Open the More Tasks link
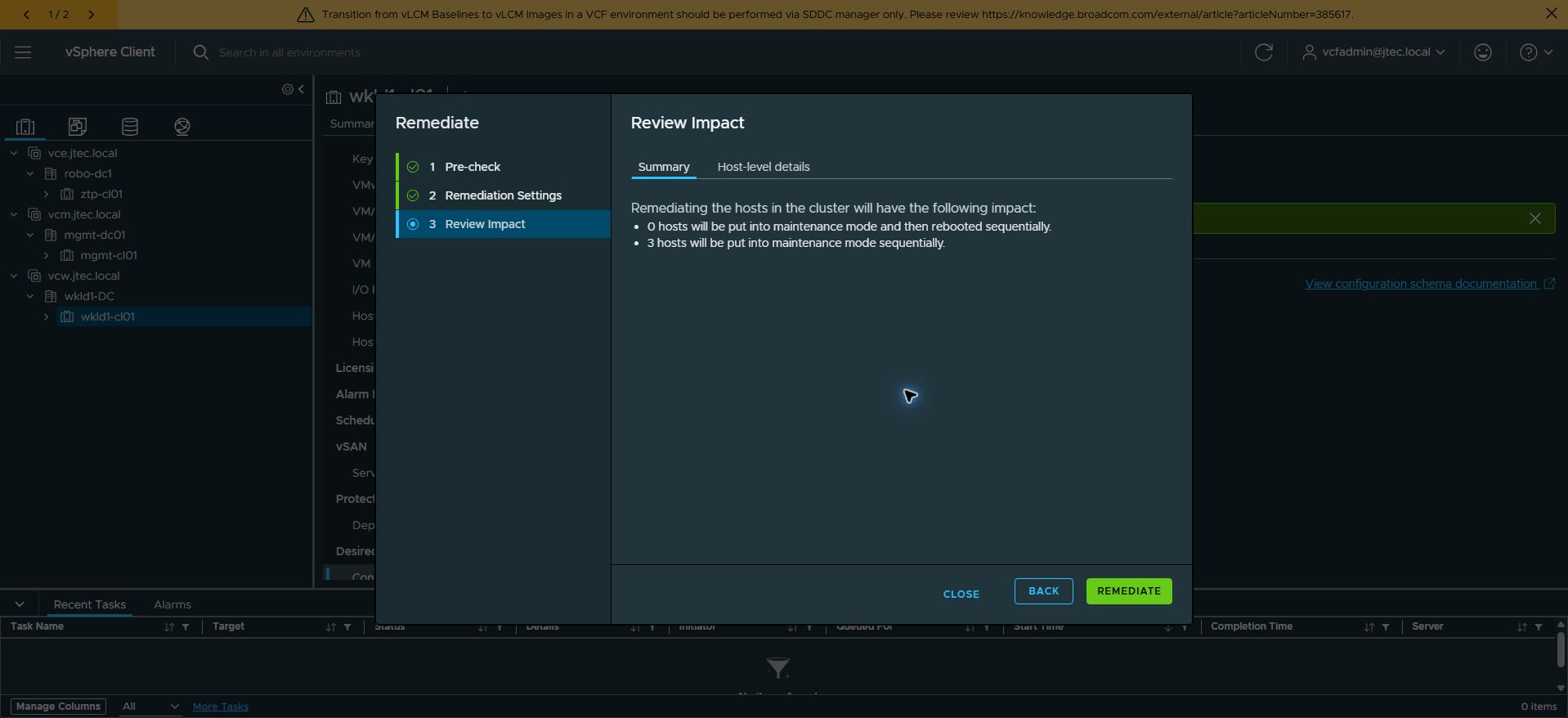Viewport: 1568px width, 718px height. [221, 707]
